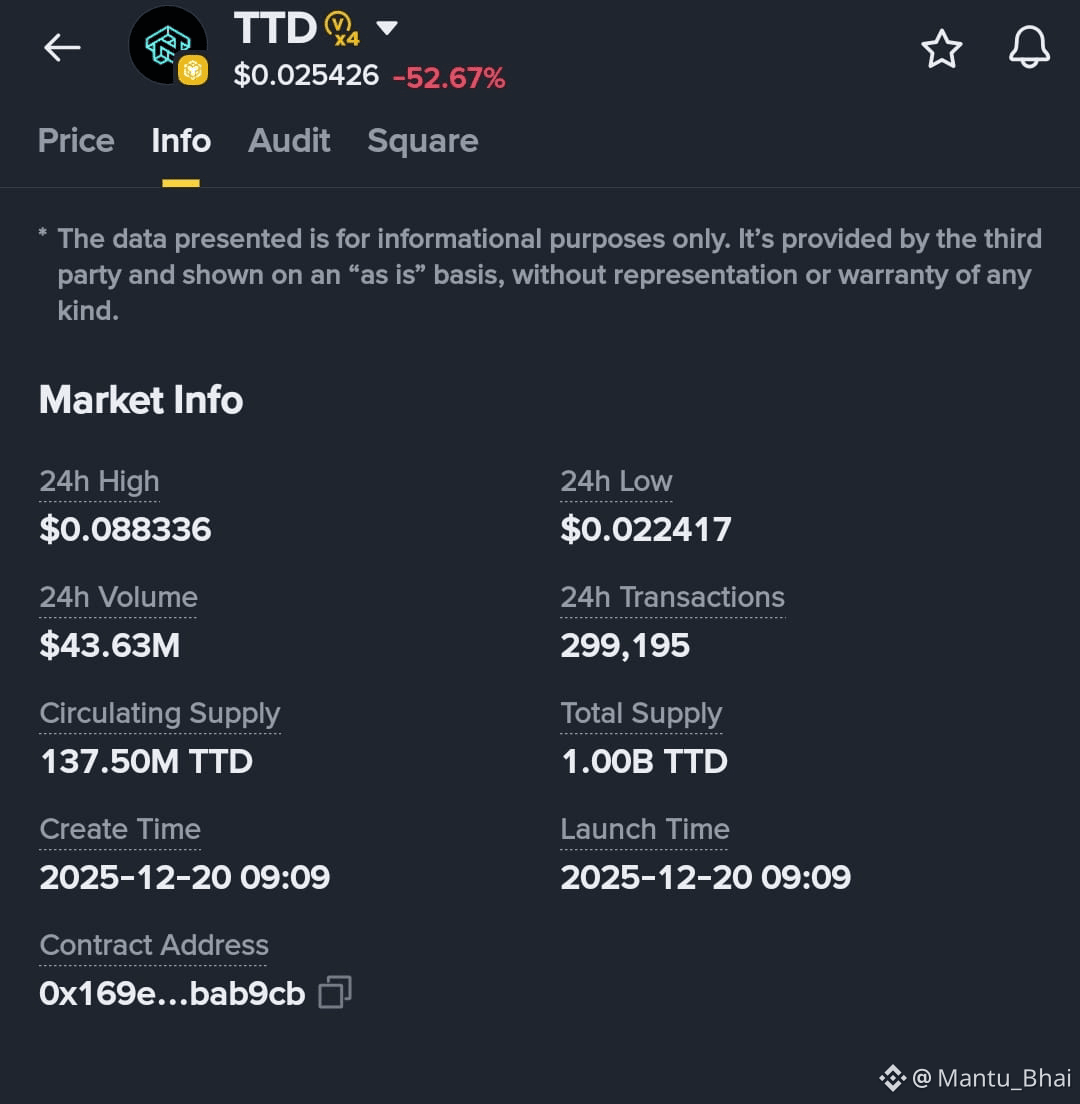Open the Audit tab
The width and height of the screenshot is (1080, 1104).
tap(289, 141)
